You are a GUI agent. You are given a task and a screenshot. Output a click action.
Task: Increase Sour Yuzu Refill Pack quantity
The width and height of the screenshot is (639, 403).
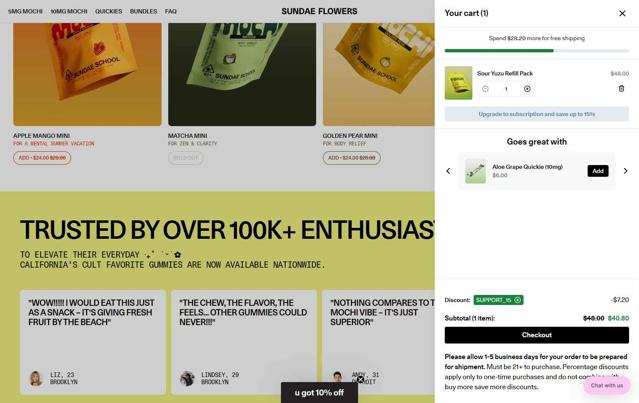pos(527,89)
